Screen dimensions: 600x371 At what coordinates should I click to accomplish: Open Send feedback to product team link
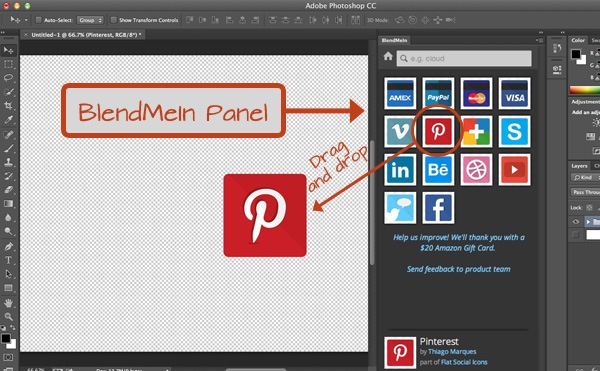click(x=458, y=269)
